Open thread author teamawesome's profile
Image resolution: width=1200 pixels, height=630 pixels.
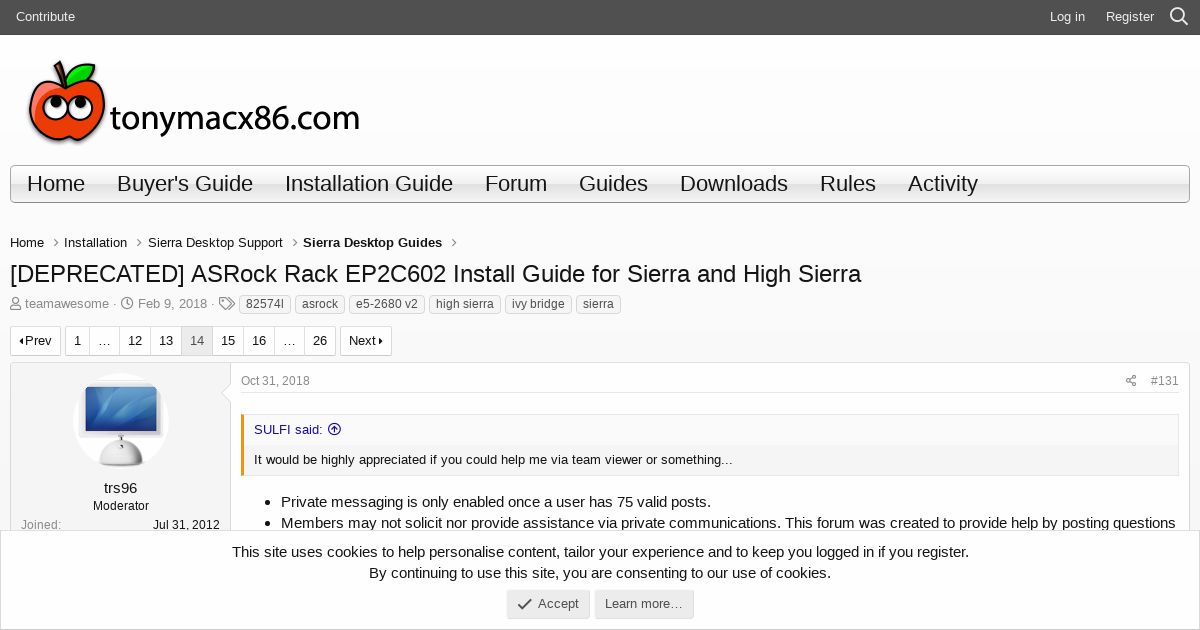pyautogui.click(x=67, y=304)
